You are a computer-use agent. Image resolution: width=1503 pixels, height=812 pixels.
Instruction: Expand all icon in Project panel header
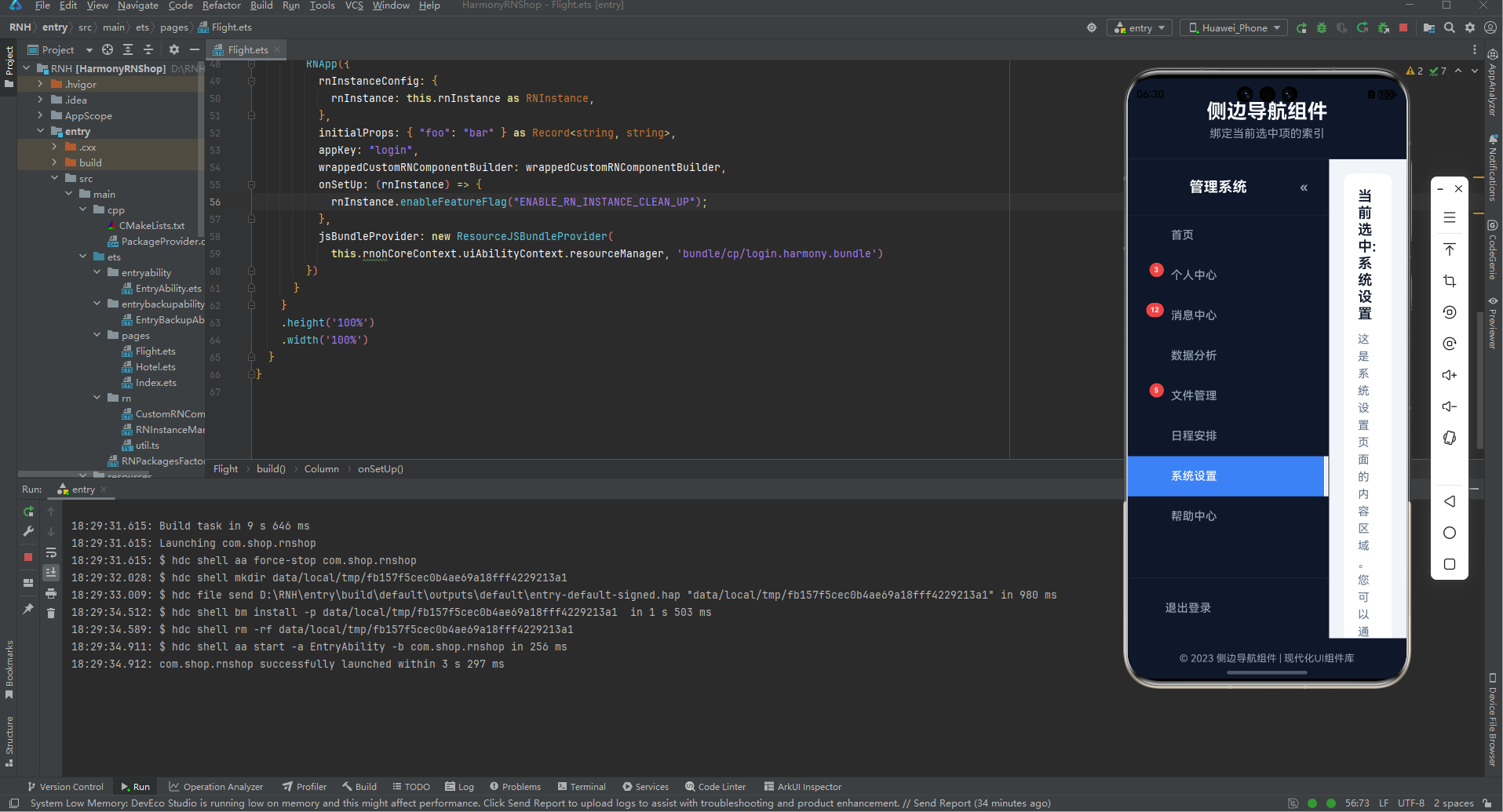tap(128, 49)
